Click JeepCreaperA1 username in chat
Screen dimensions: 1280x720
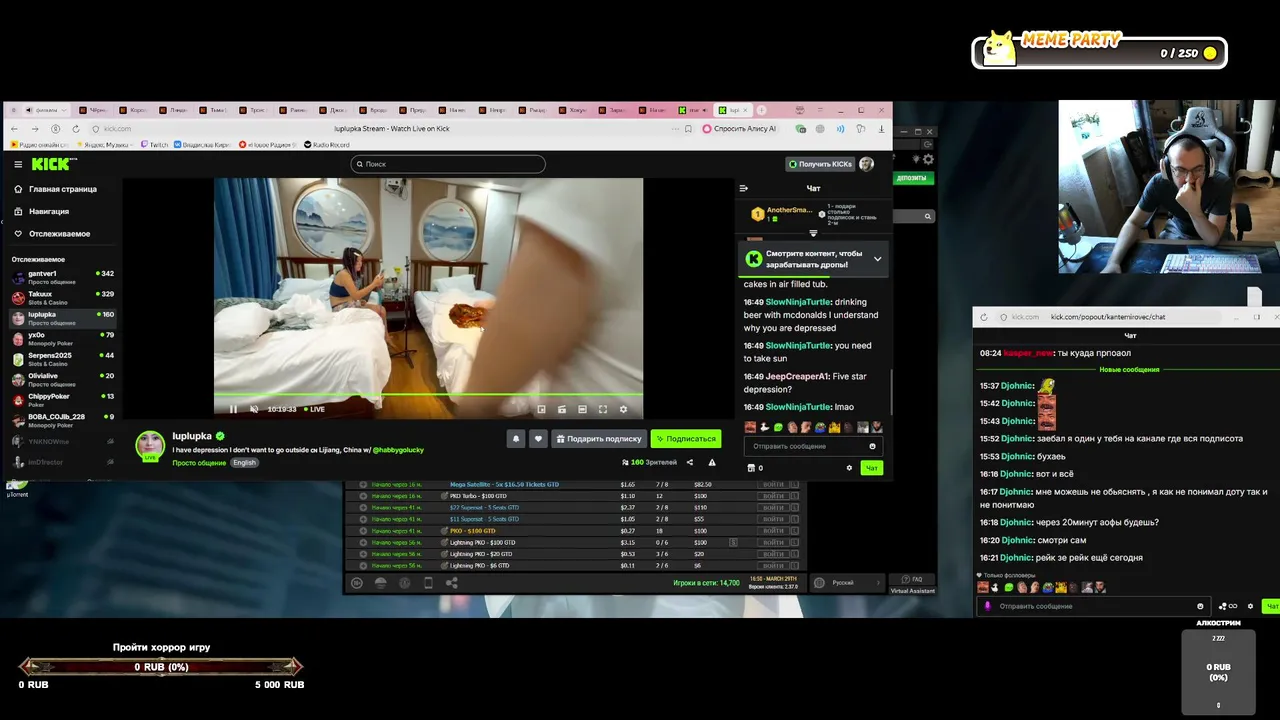[x=797, y=377]
